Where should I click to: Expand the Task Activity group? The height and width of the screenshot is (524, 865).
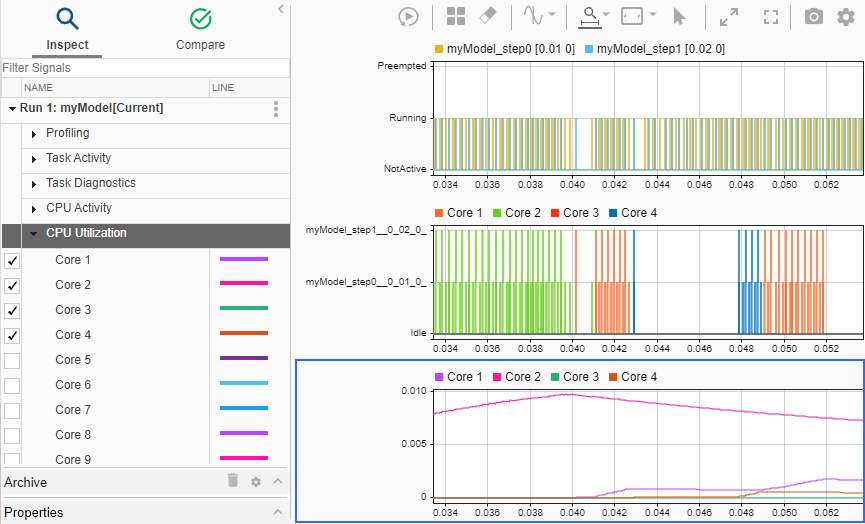coord(34,159)
